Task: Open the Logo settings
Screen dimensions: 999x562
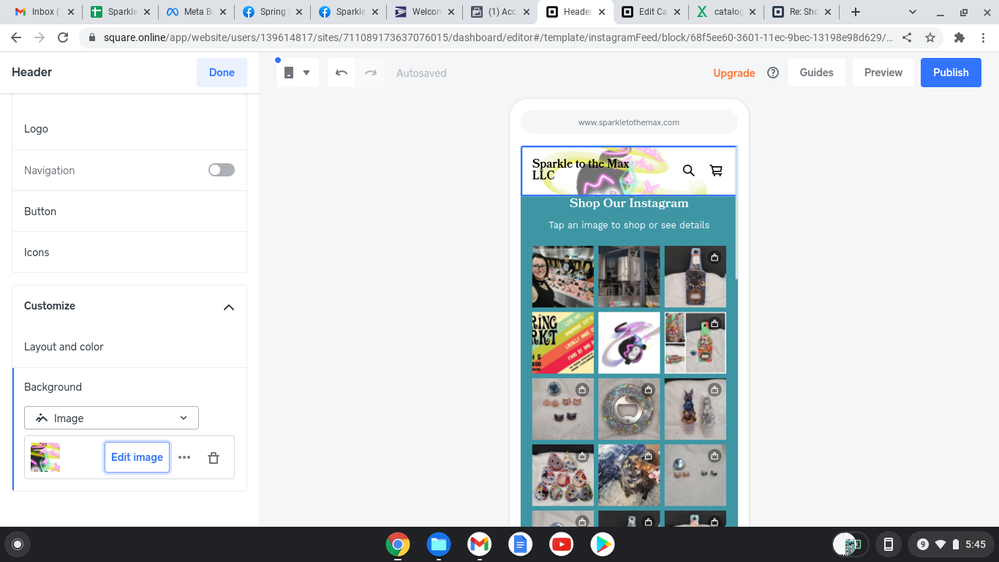Action: pyautogui.click(x=129, y=129)
